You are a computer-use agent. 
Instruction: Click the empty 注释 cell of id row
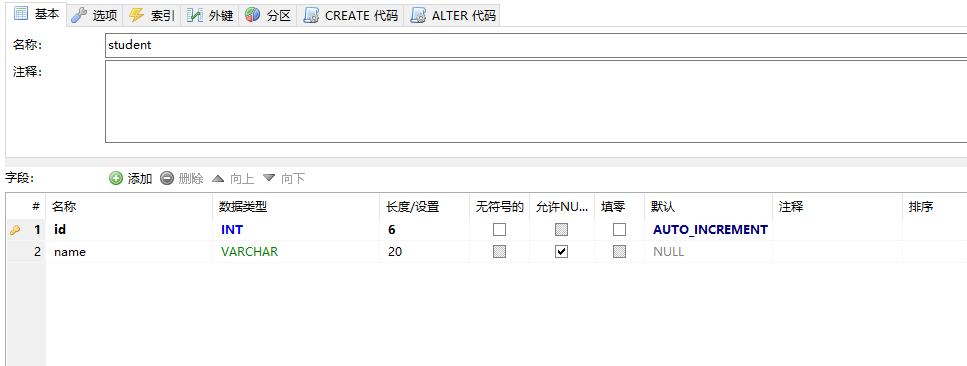click(837, 230)
